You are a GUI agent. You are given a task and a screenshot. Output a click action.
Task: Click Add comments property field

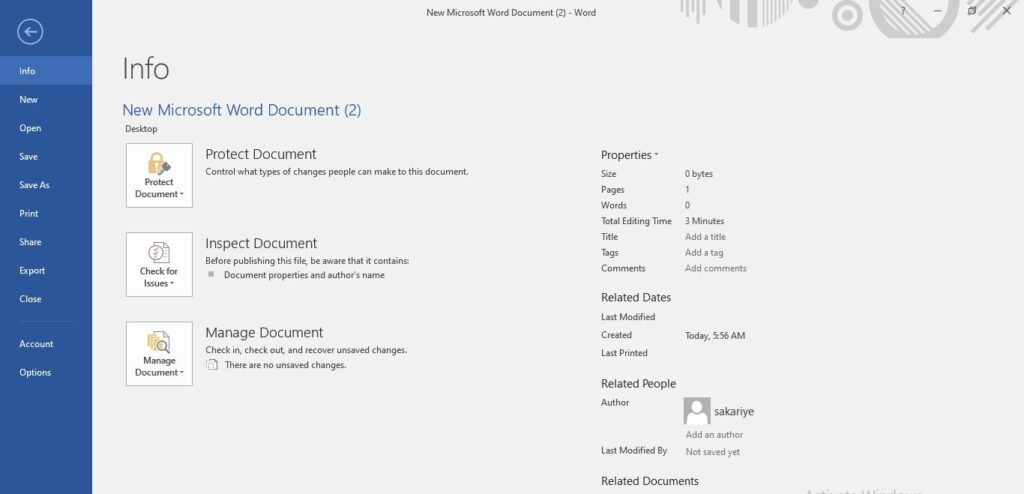pos(715,269)
